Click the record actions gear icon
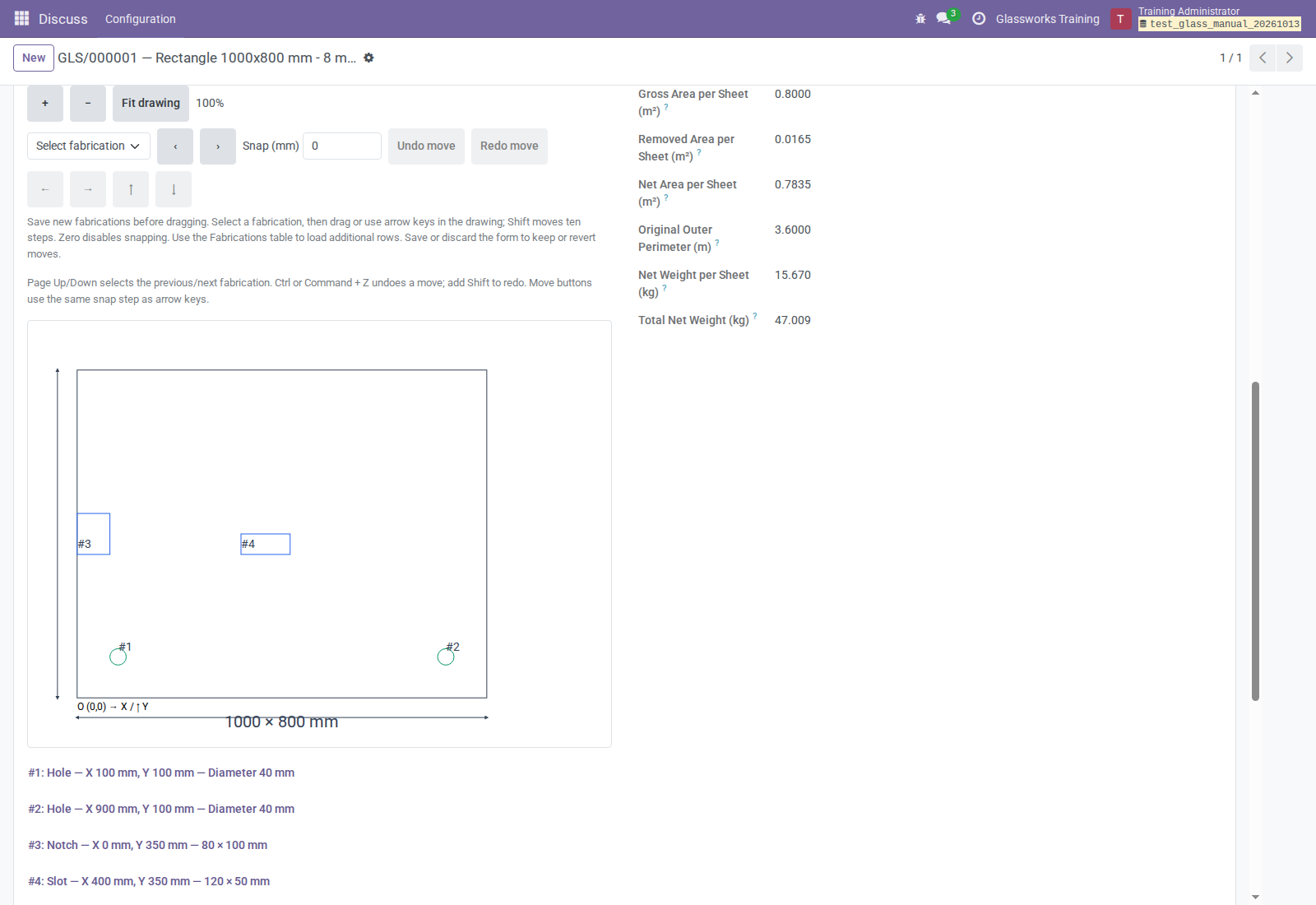 tap(368, 58)
